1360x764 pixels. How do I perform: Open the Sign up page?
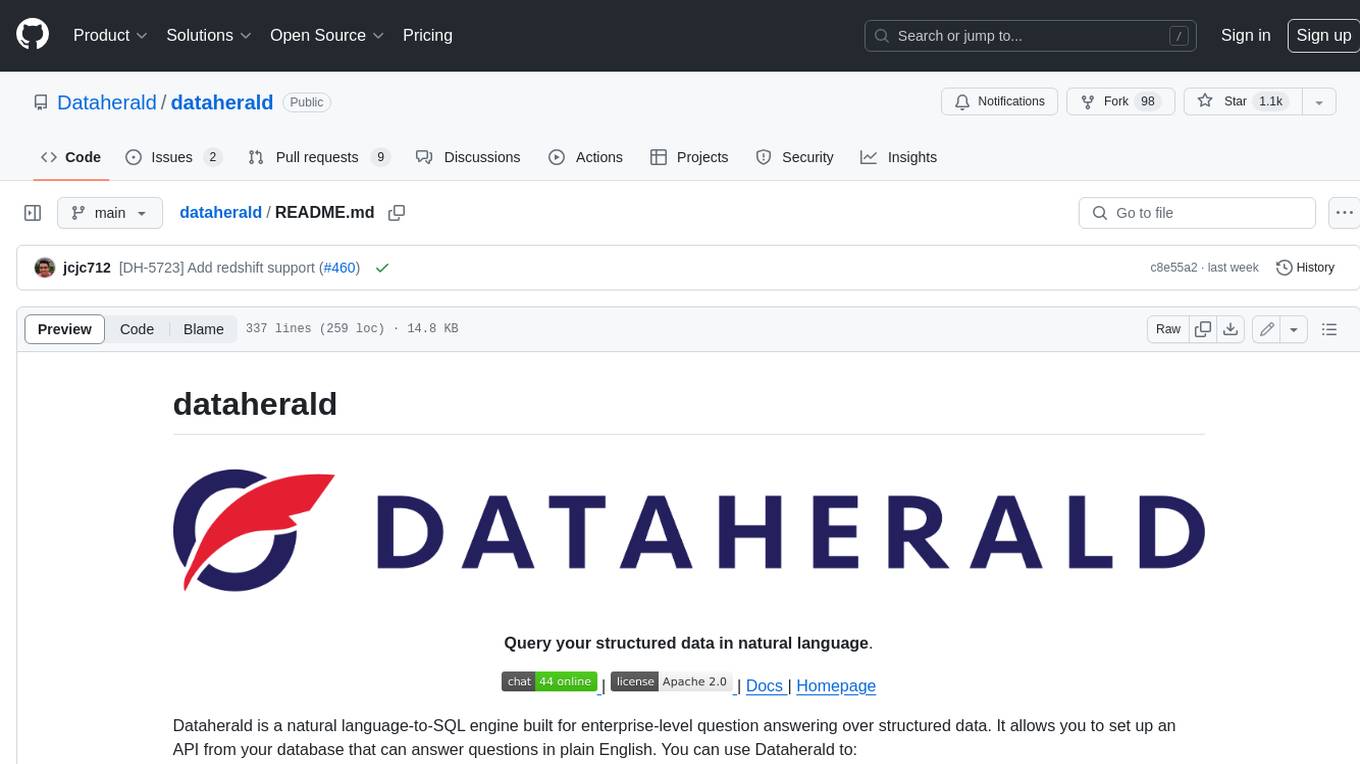tap(1323, 35)
